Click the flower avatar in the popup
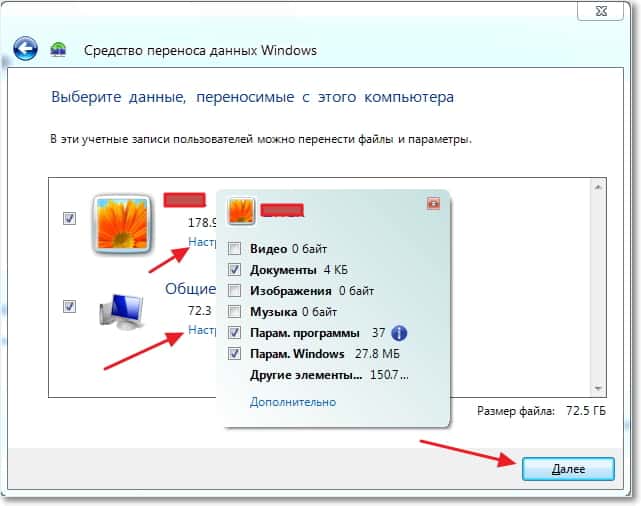 (241, 211)
